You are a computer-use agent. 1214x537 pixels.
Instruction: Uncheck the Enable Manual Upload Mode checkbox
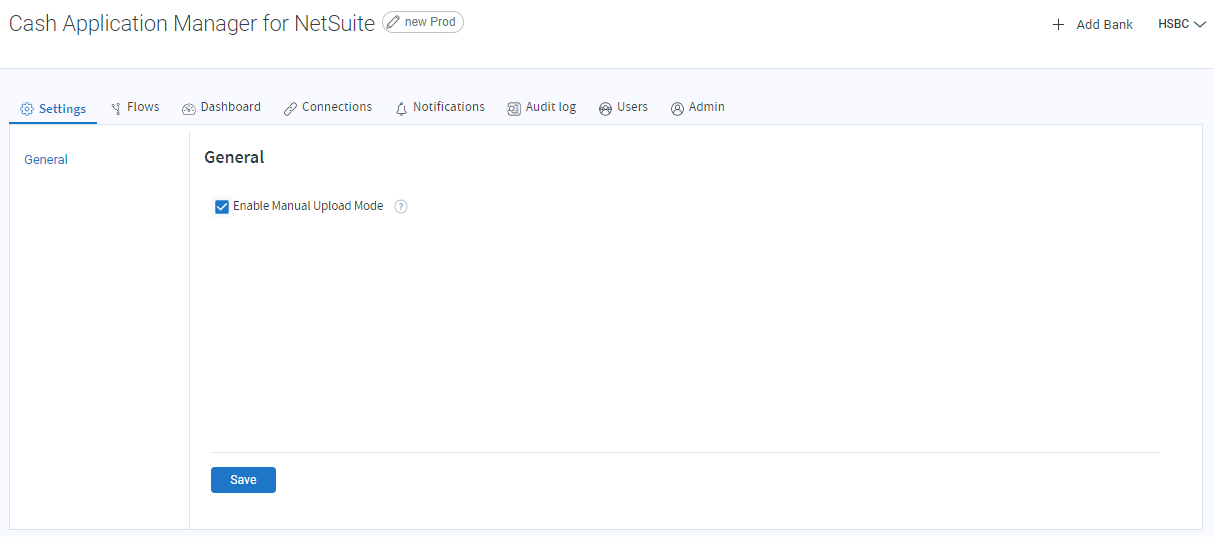click(x=222, y=207)
